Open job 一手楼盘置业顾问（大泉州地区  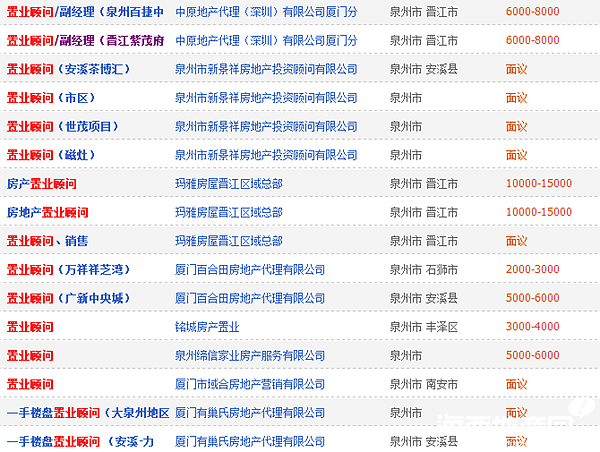(x=88, y=413)
